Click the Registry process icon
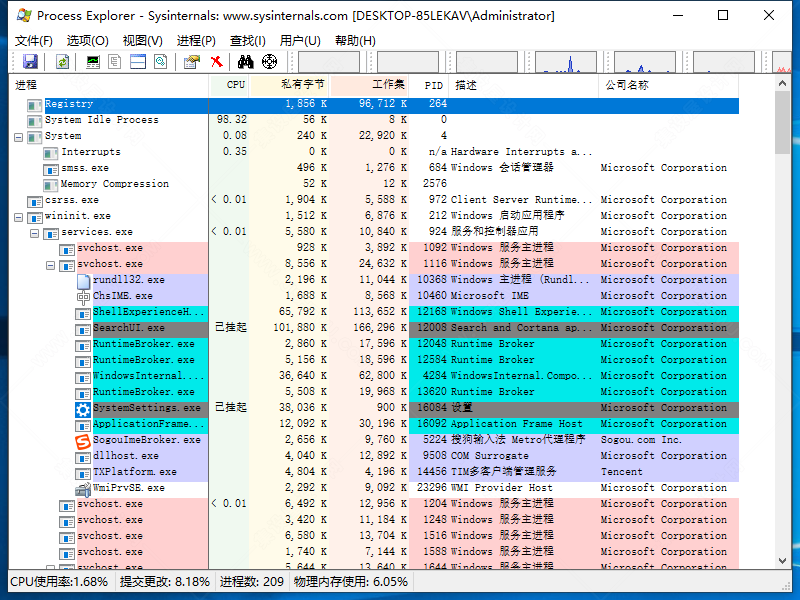Screen dimensions: 800x600 34,105
